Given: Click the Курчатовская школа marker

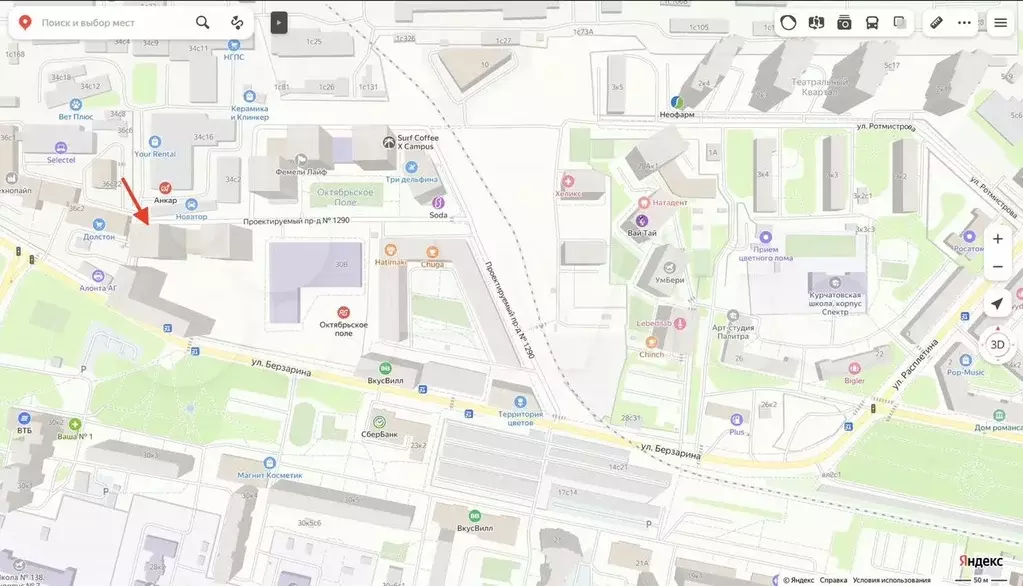Looking at the screenshot, I should pyautogui.click(x=835, y=283).
